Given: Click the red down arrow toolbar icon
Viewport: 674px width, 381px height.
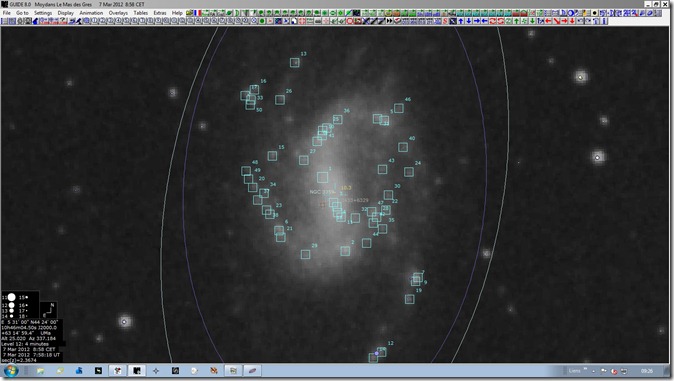Looking at the screenshot, I should coord(572,21).
